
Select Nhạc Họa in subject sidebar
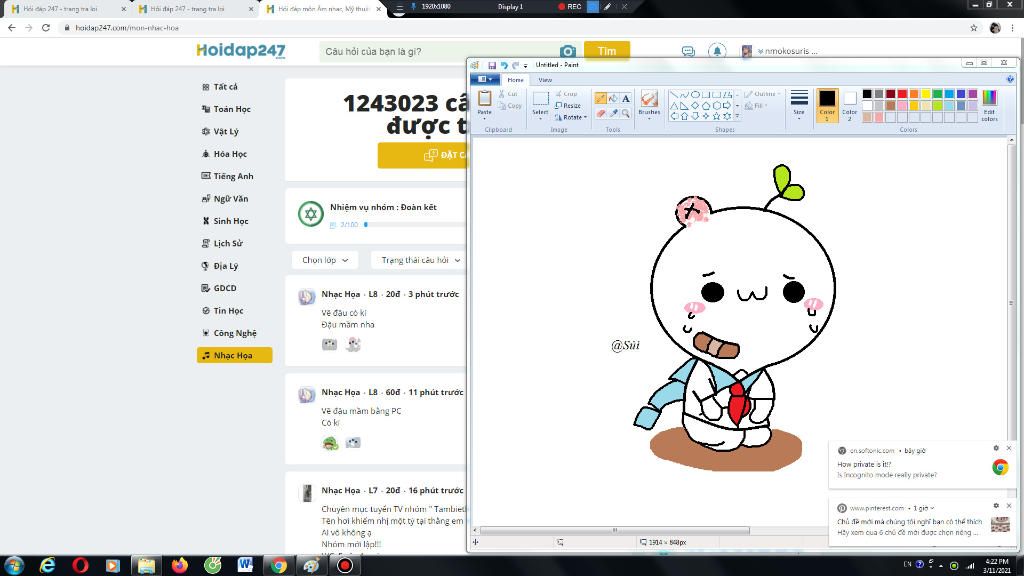(234, 355)
